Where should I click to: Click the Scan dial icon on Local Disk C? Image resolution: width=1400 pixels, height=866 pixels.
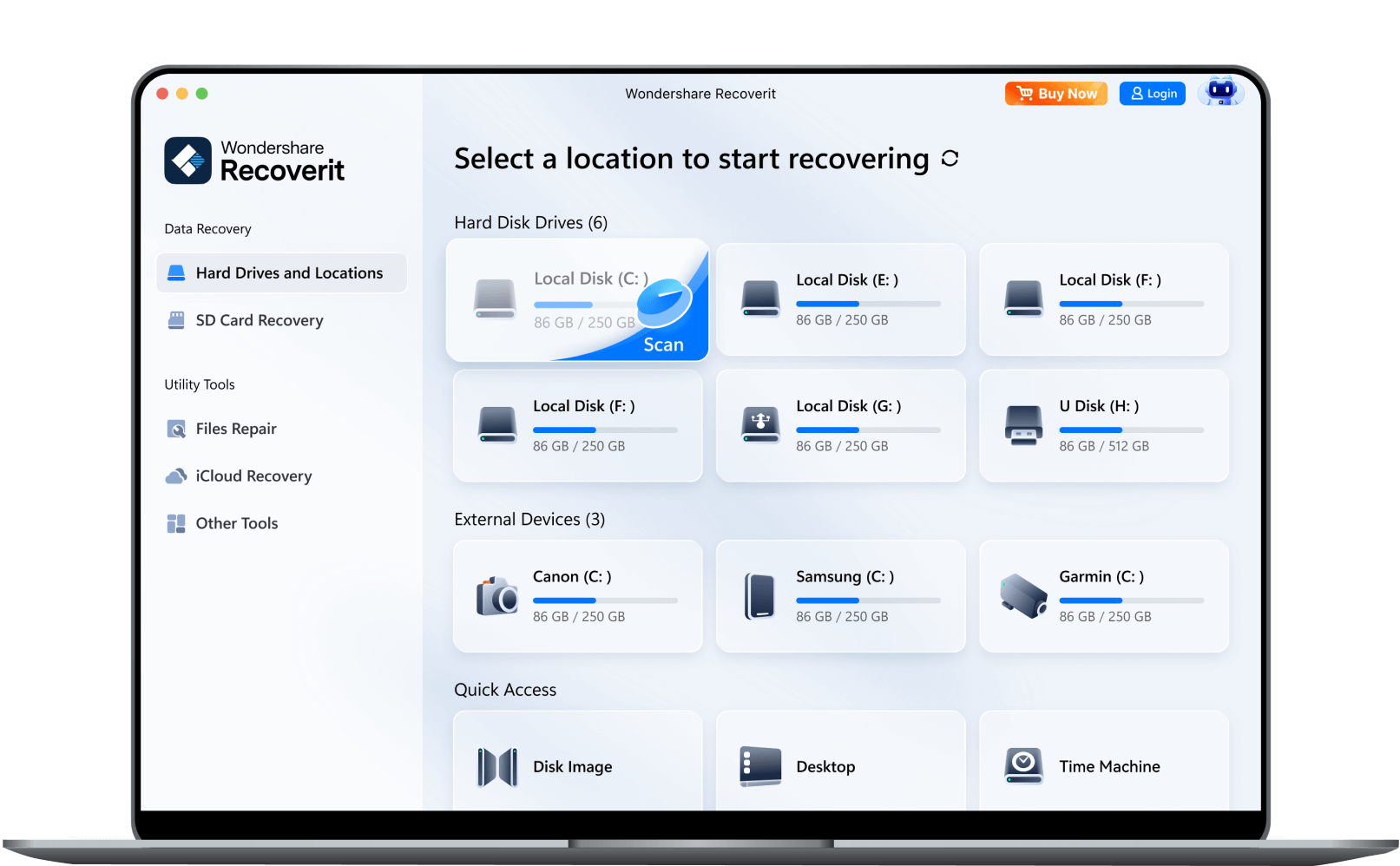tap(664, 301)
